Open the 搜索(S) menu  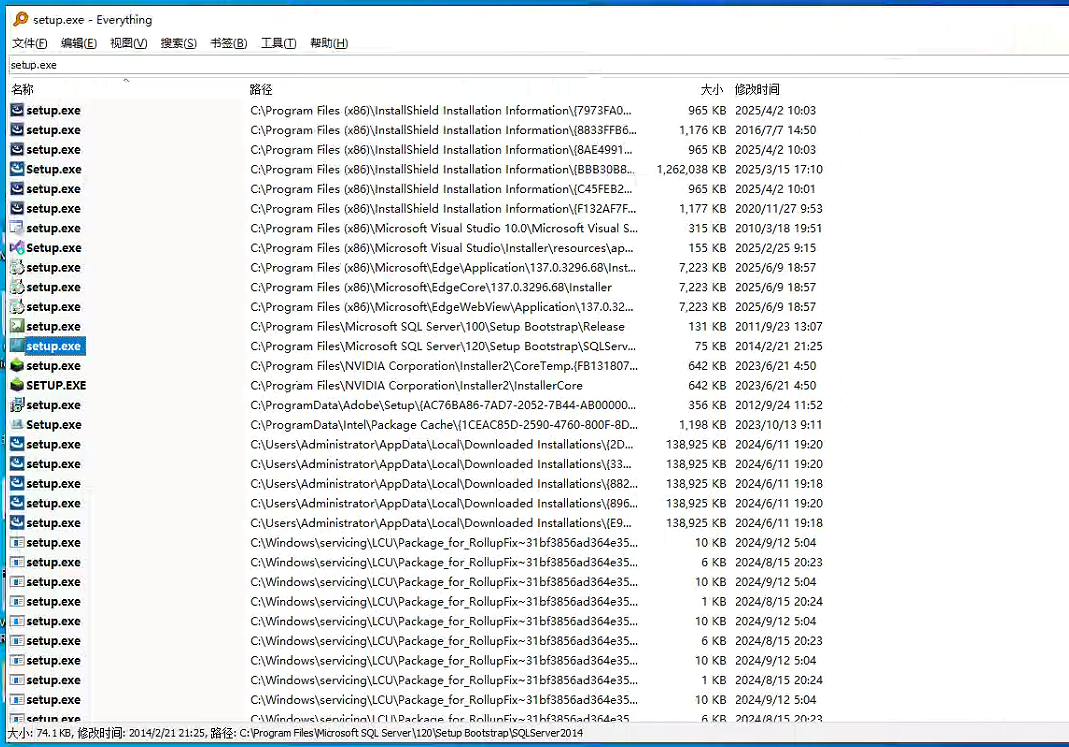pyautogui.click(x=178, y=43)
